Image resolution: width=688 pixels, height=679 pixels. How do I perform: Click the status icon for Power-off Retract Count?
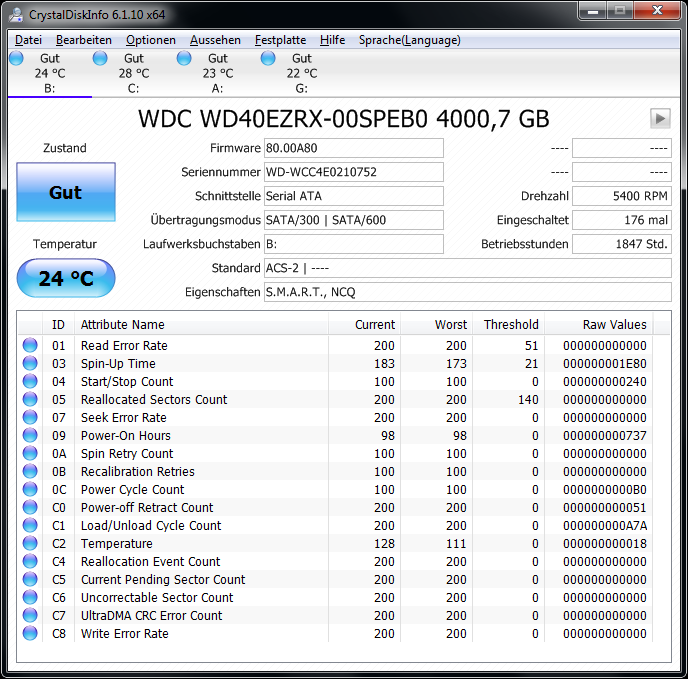point(30,507)
